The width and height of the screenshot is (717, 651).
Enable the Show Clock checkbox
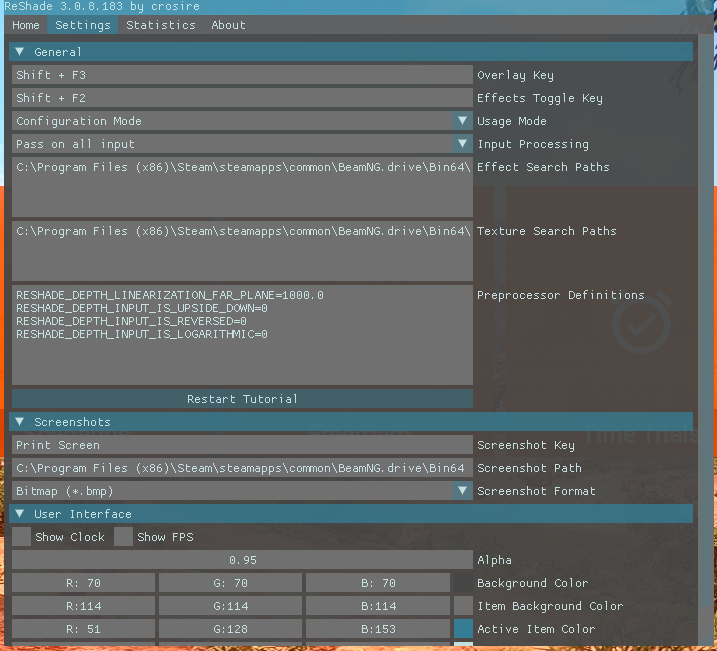point(21,537)
